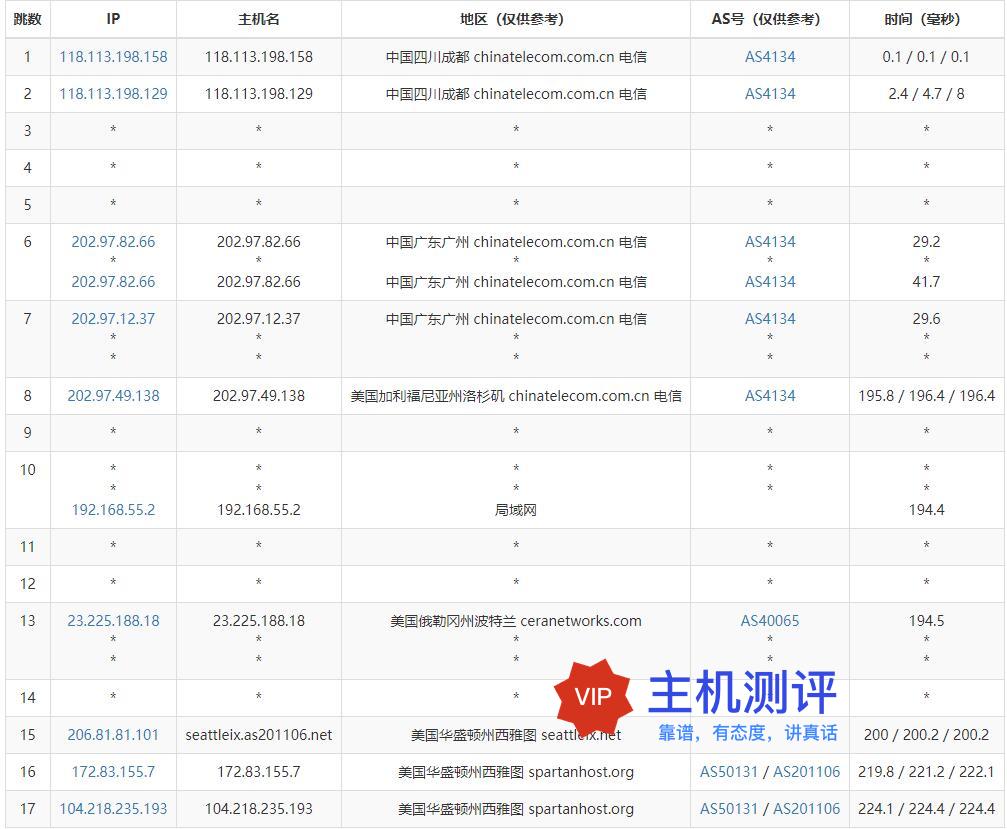Select the time value 195.8 / 196.4 / 196.4
Viewport: 1007px width, 829px height.
(926, 396)
